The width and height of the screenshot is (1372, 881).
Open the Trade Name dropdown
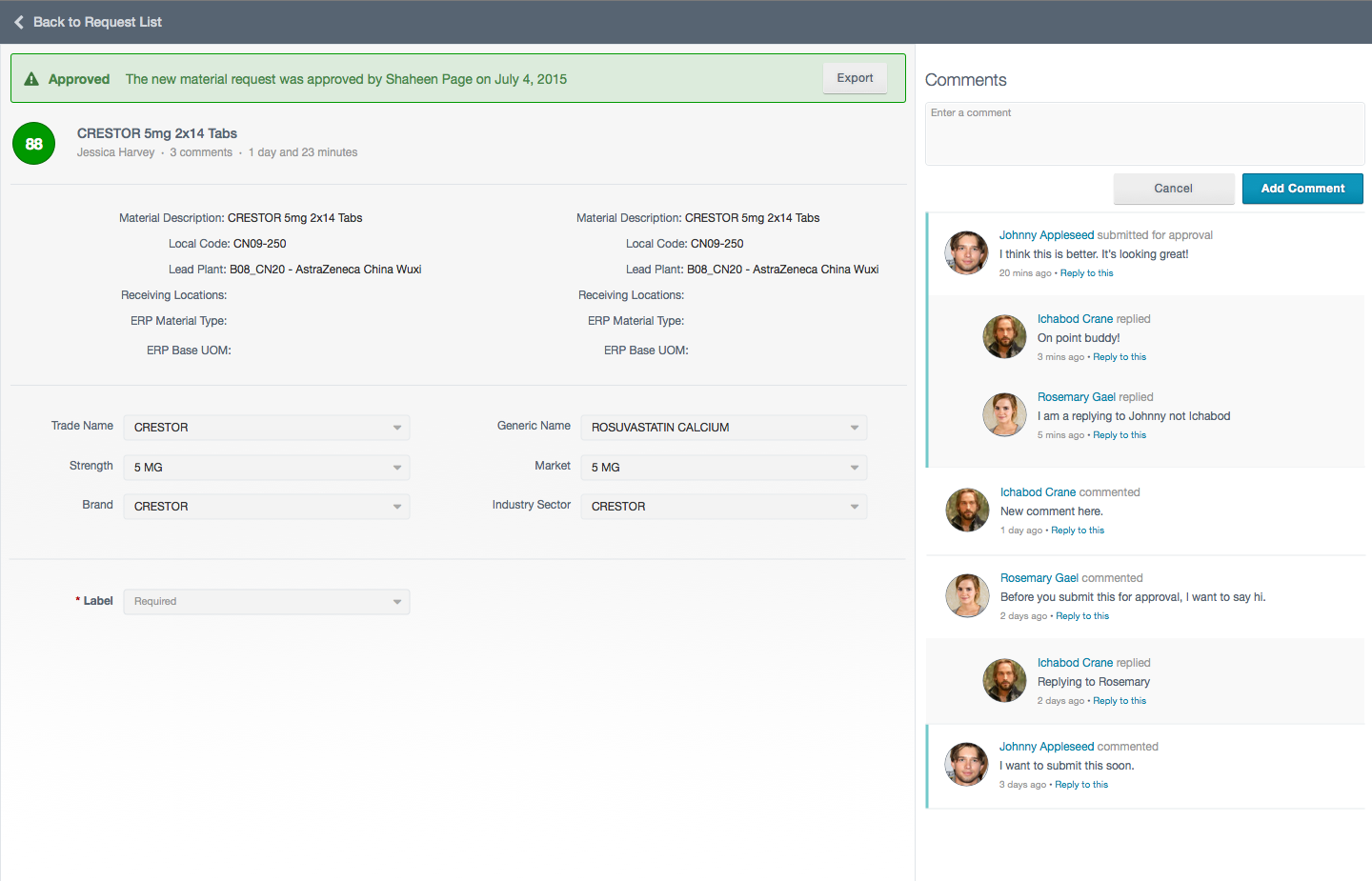coord(267,428)
